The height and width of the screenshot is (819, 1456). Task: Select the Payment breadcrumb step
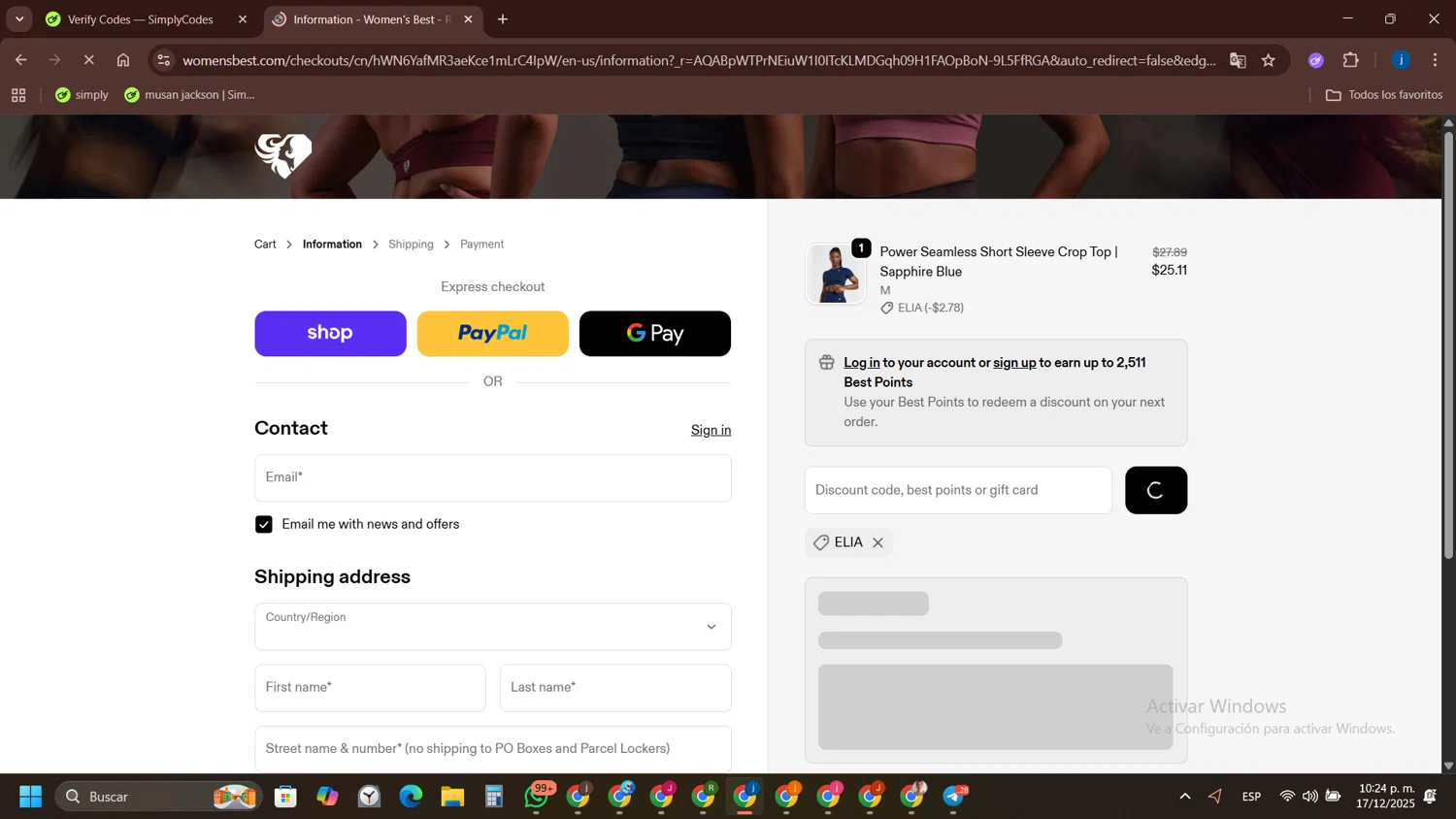(x=481, y=245)
